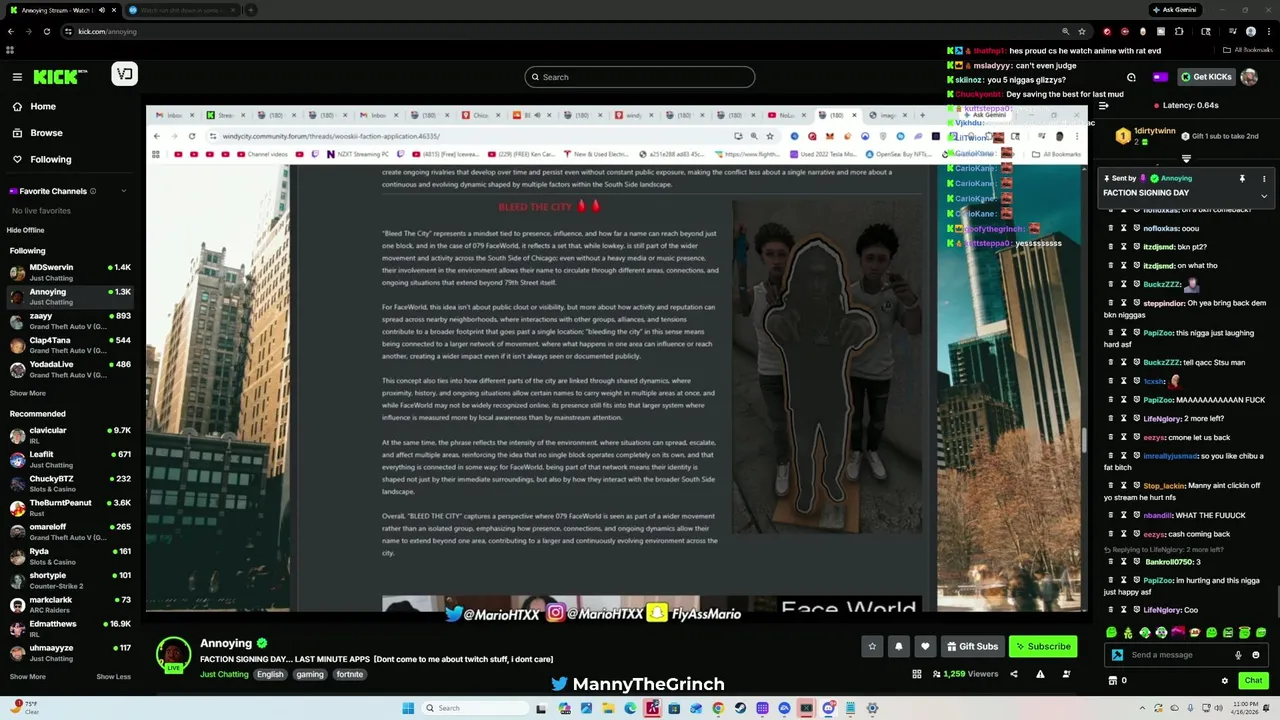The width and height of the screenshot is (1280, 720).
Task: Open MDSwervin channel in Following list
Action: tap(70, 272)
